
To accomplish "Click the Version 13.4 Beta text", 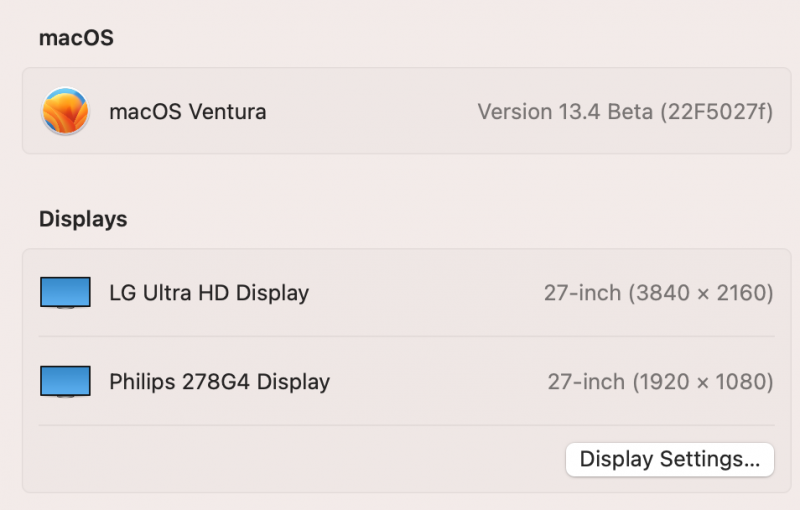I will pyautogui.click(x=565, y=111).
